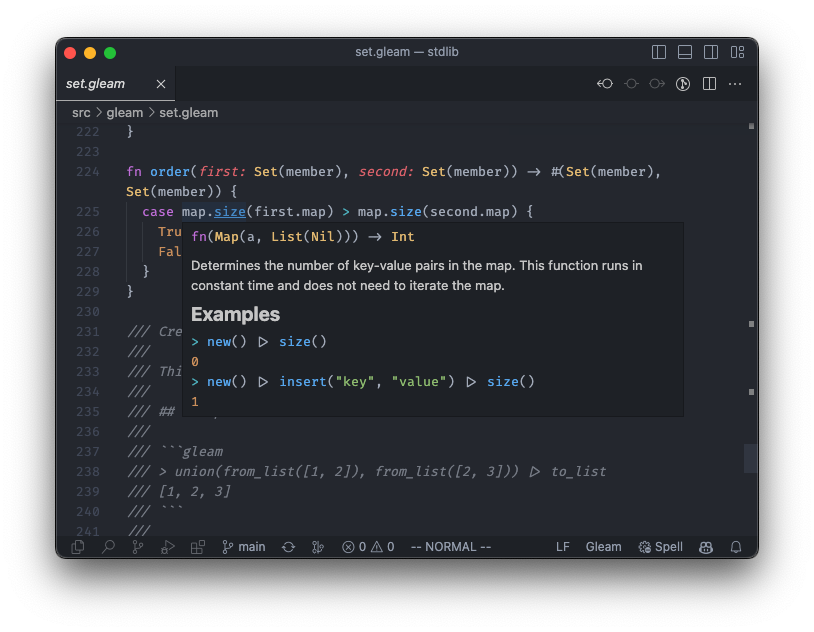Click the src breadcrumb segment
Screen dimensions: 814x632
coord(81,113)
